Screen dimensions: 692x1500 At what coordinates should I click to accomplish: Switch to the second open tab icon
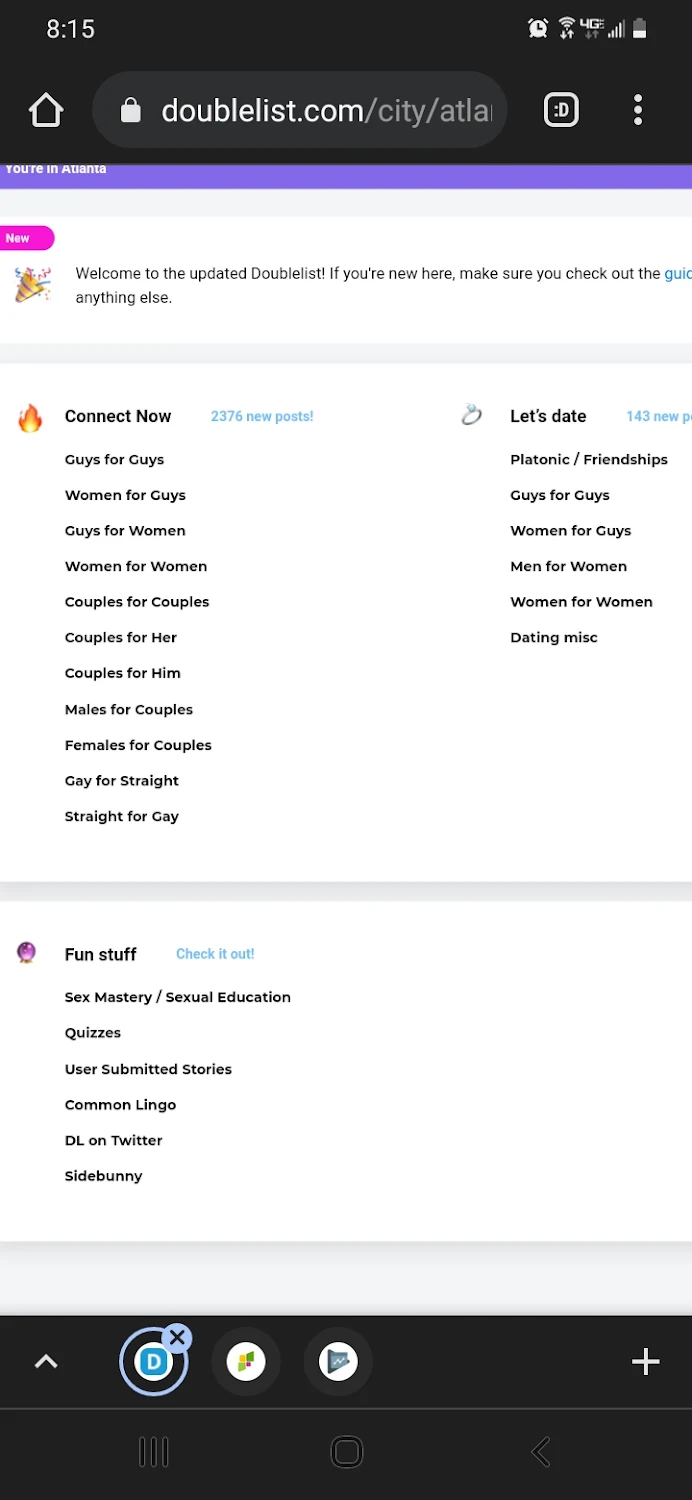click(246, 1362)
